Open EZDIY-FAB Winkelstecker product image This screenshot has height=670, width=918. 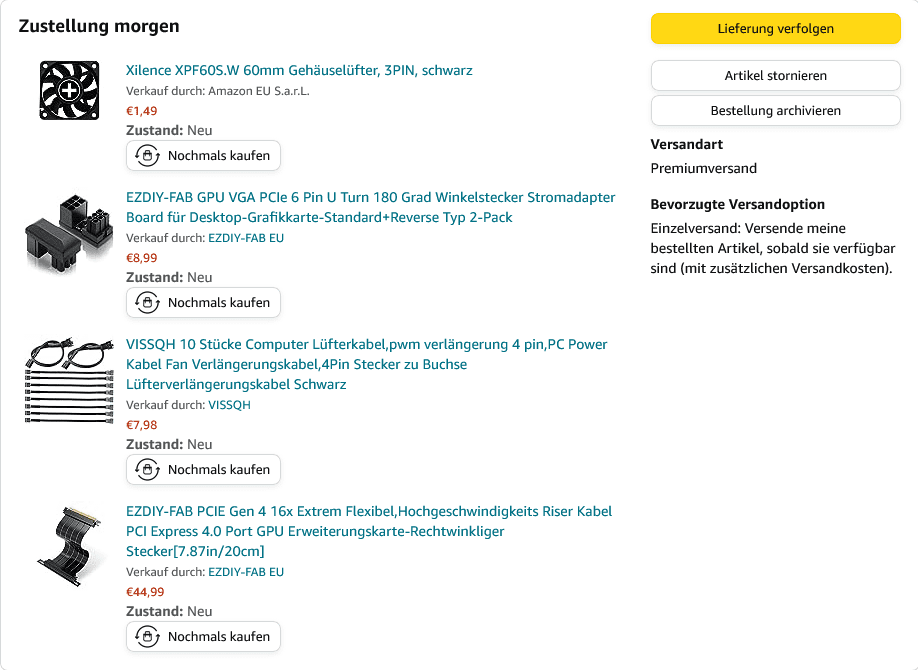[x=69, y=234]
